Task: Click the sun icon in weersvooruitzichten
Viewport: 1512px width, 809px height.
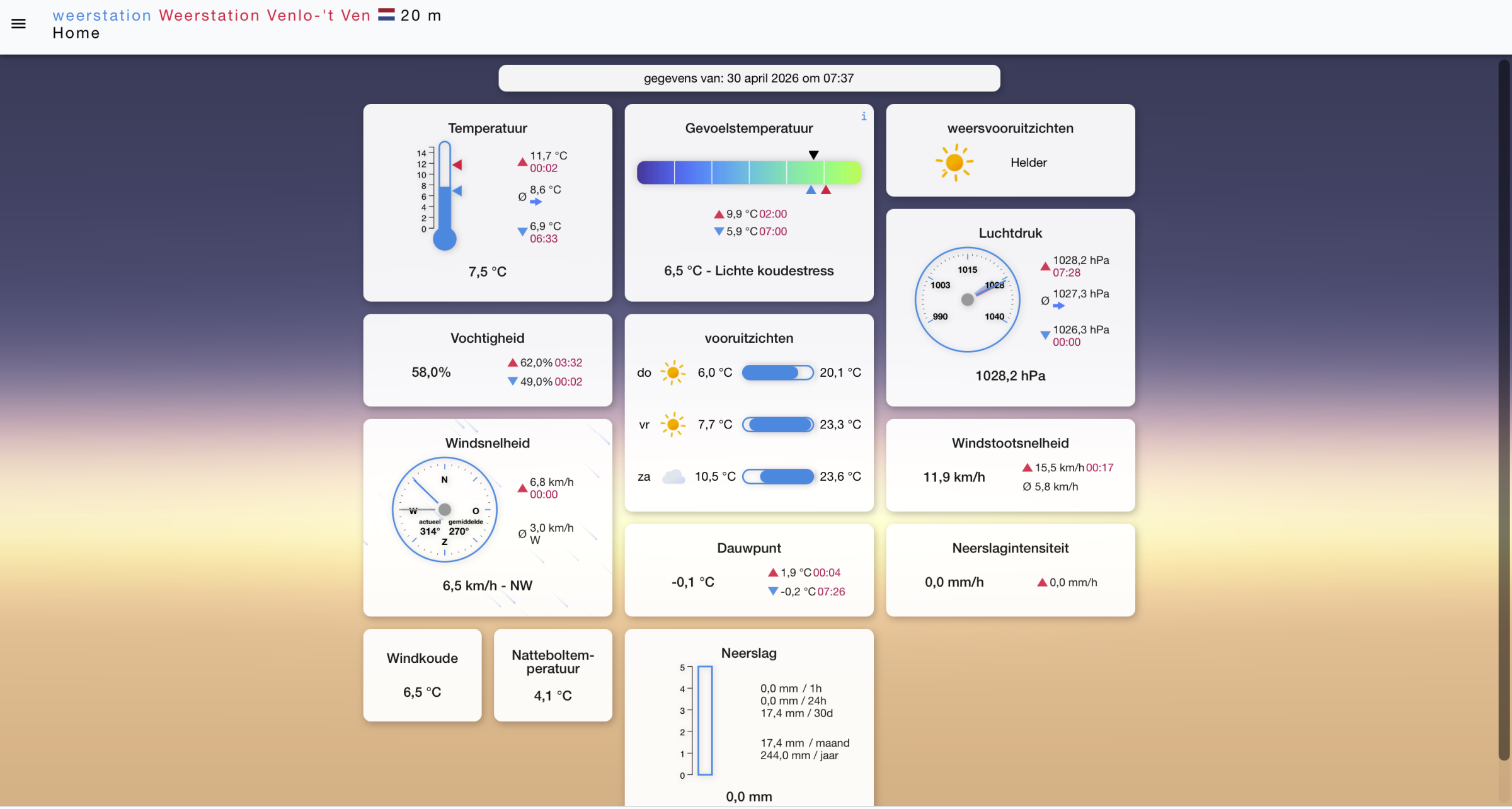Action: coord(954,163)
